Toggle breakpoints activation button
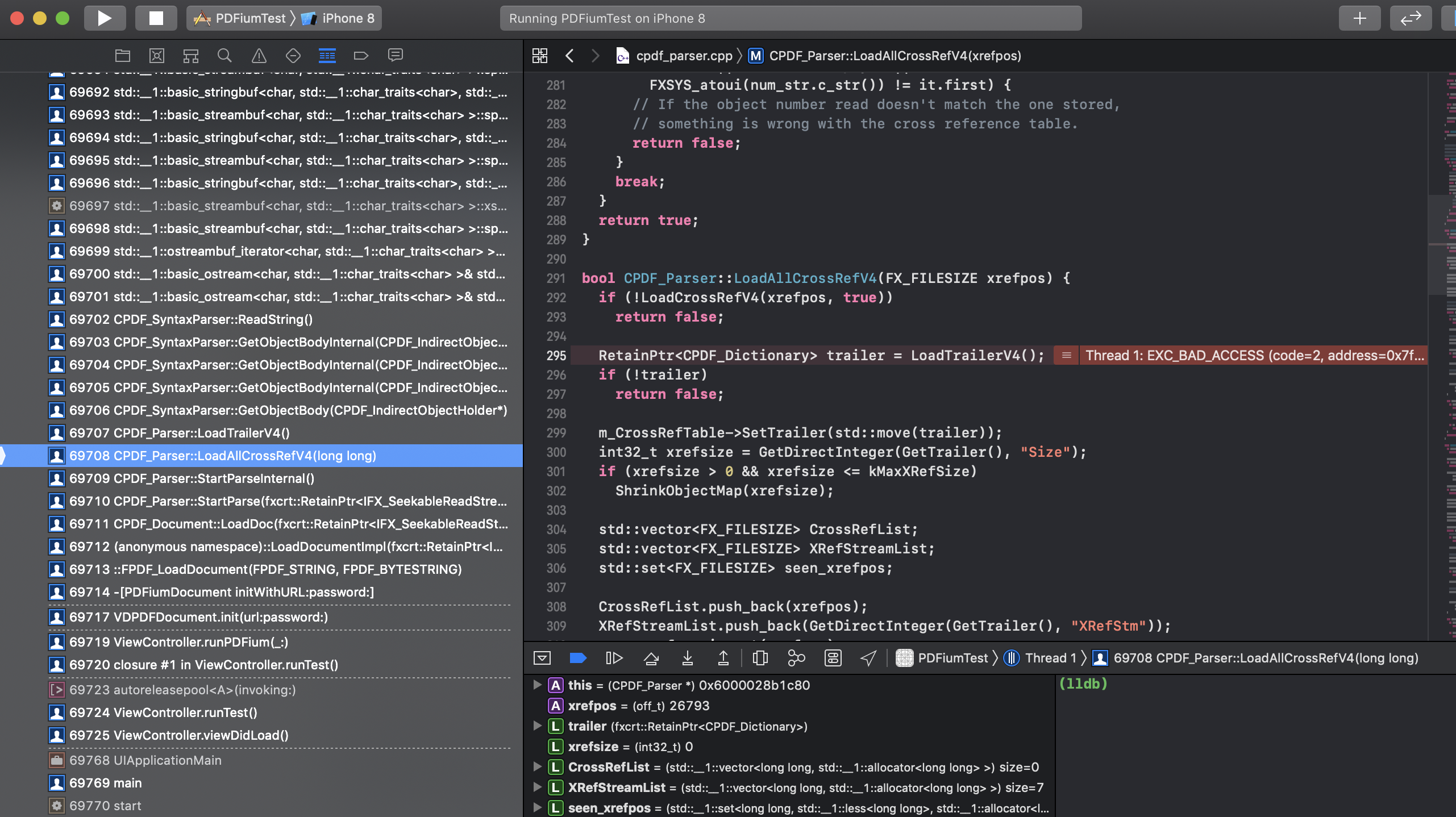The image size is (1456, 817). click(x=578, y=658)
